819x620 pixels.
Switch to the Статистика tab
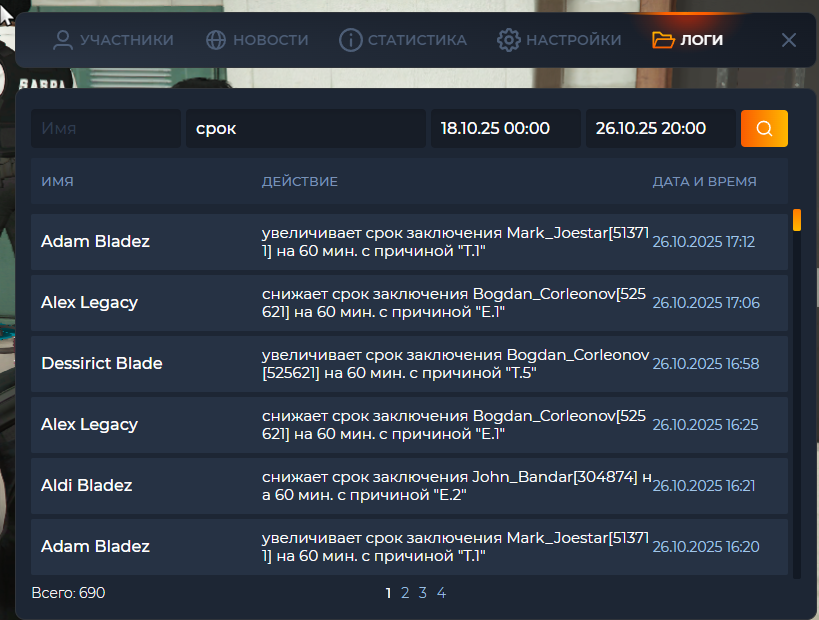click(416, 40)
